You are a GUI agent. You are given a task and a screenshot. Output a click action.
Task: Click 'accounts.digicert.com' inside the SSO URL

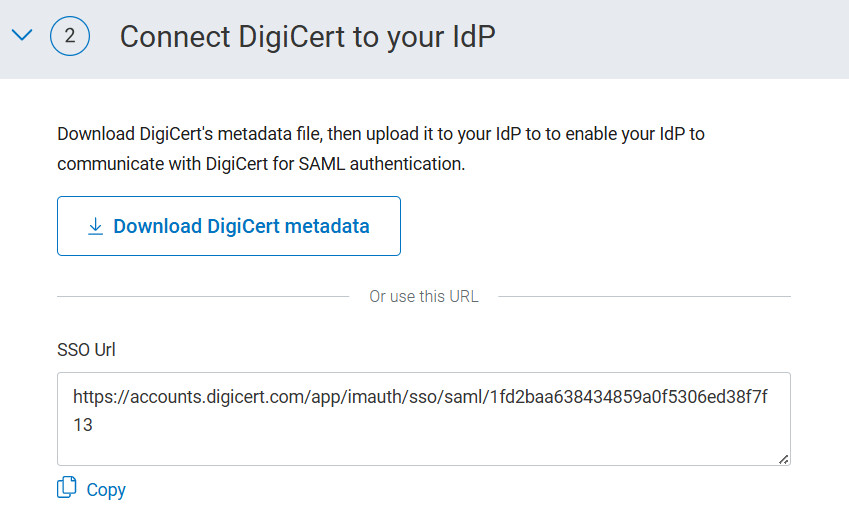(x=211, y=397)
